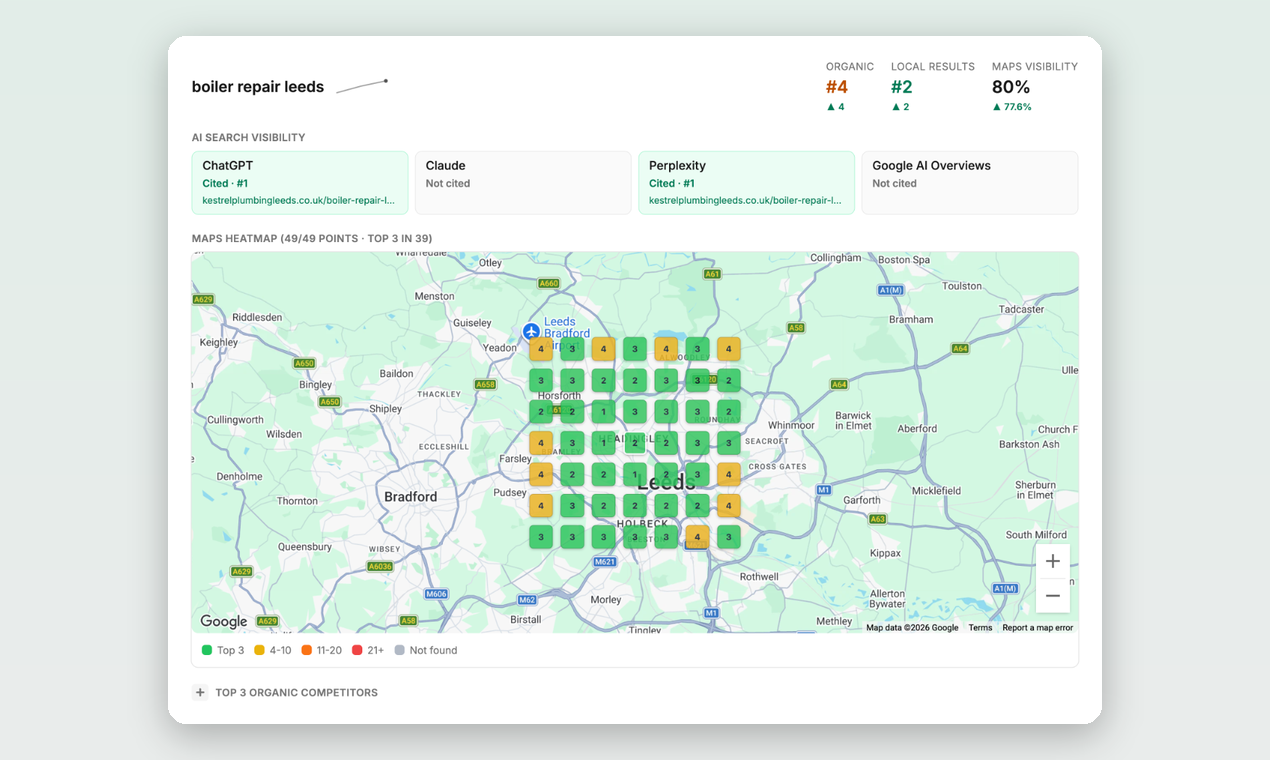
Task: Click the Pudsey town label
Action: 510,492
